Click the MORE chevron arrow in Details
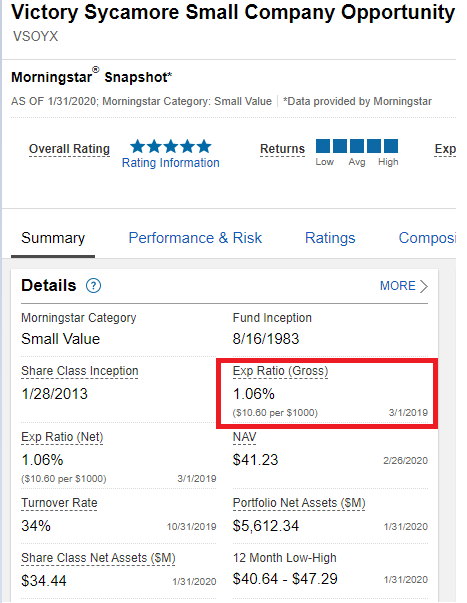The width and height of the screenshot is (467, 603). coord(424,286)
